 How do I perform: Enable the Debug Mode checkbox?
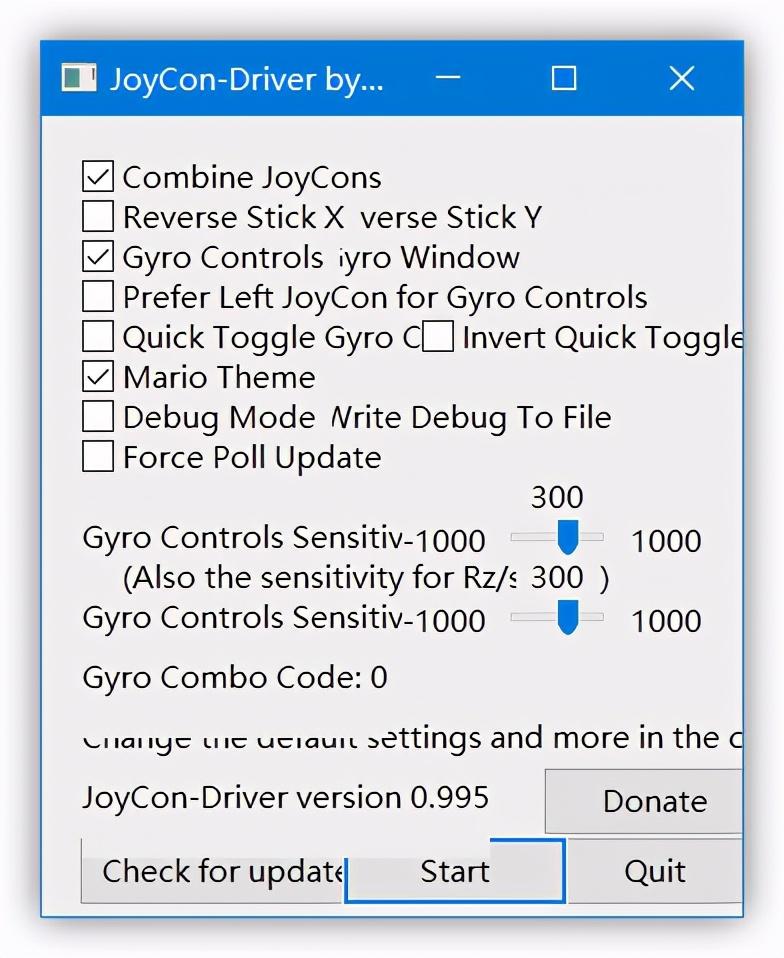coord(98,417)
